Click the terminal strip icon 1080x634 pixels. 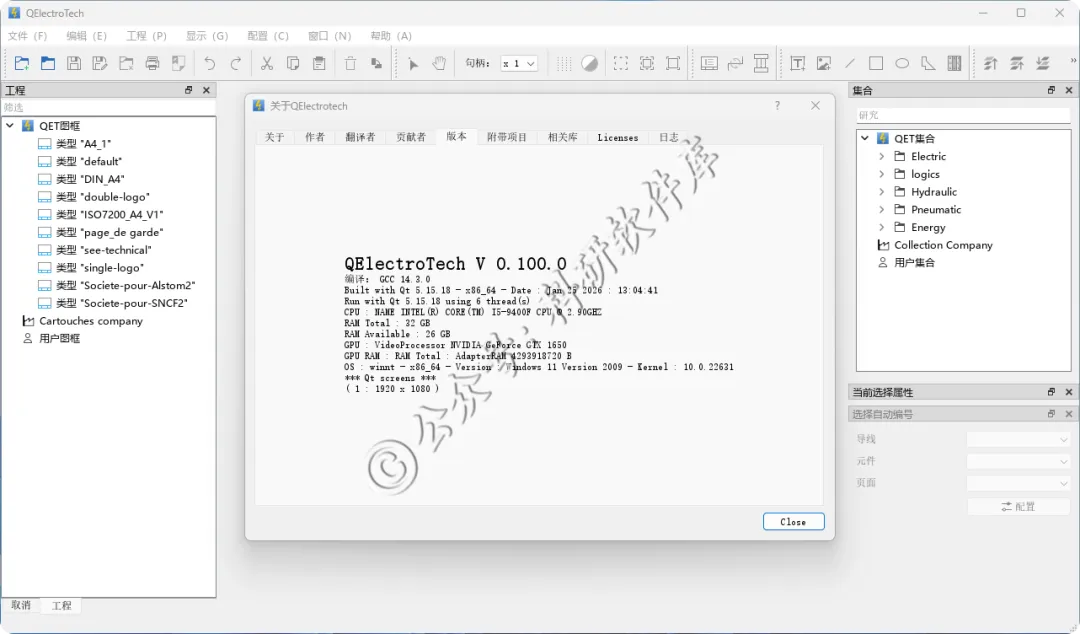point(954,63)
